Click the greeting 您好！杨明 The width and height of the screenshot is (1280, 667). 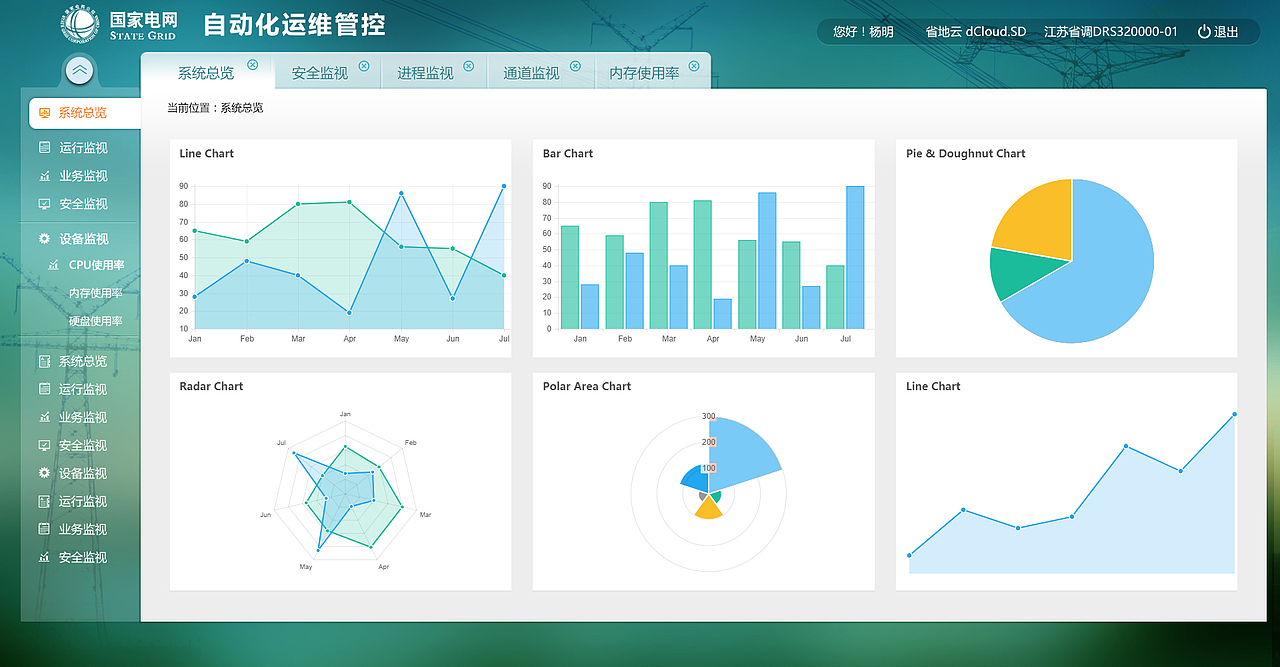863,32
